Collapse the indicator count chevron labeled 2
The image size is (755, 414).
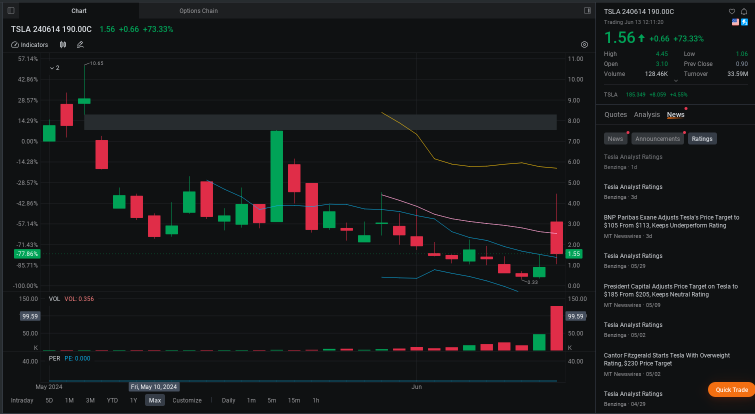pyautogui.click(x=54, y=68)
